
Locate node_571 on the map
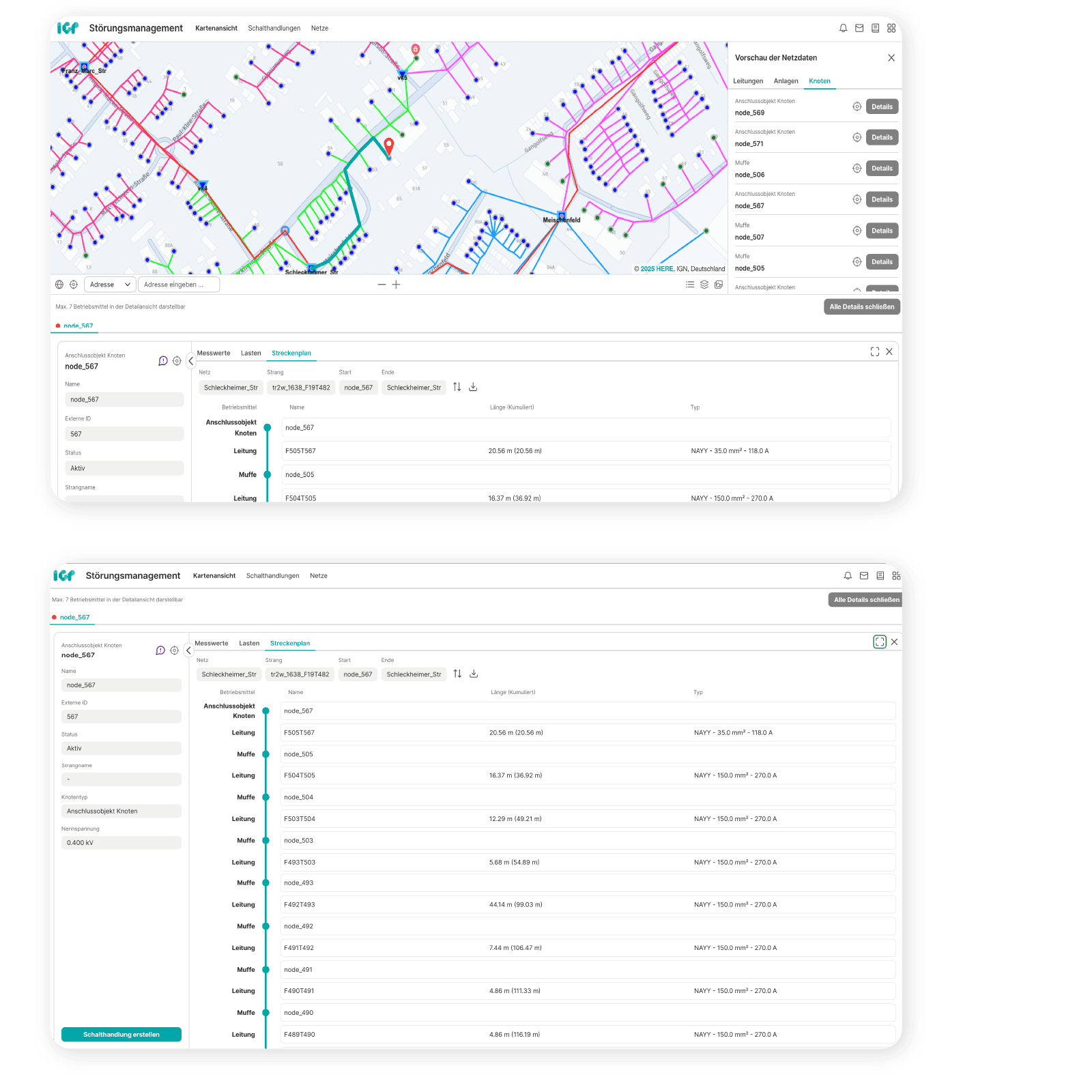pyautogui.click(x=857, y=137)
